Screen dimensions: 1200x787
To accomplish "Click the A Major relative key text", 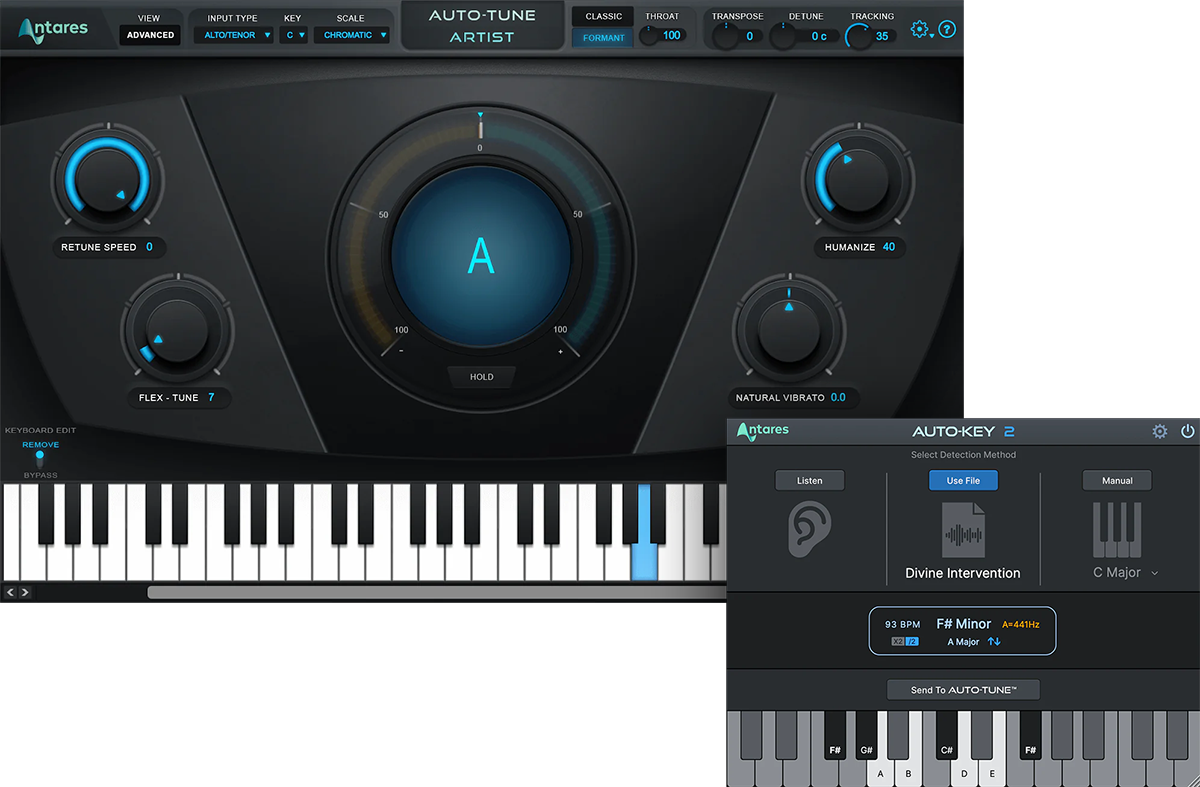I will coord(964,642).
